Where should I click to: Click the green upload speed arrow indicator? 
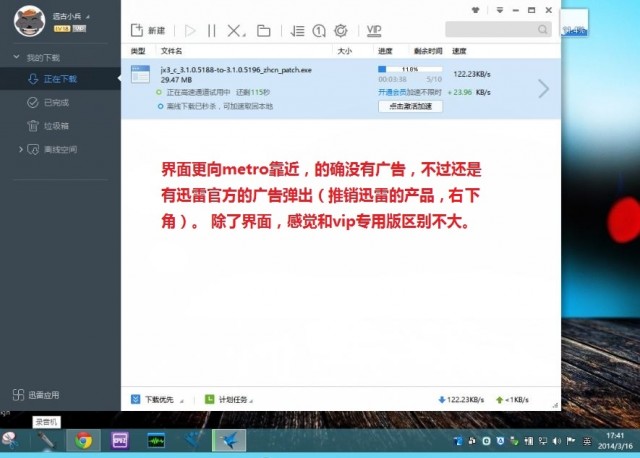pyautogui.click(x=499, y=400)
